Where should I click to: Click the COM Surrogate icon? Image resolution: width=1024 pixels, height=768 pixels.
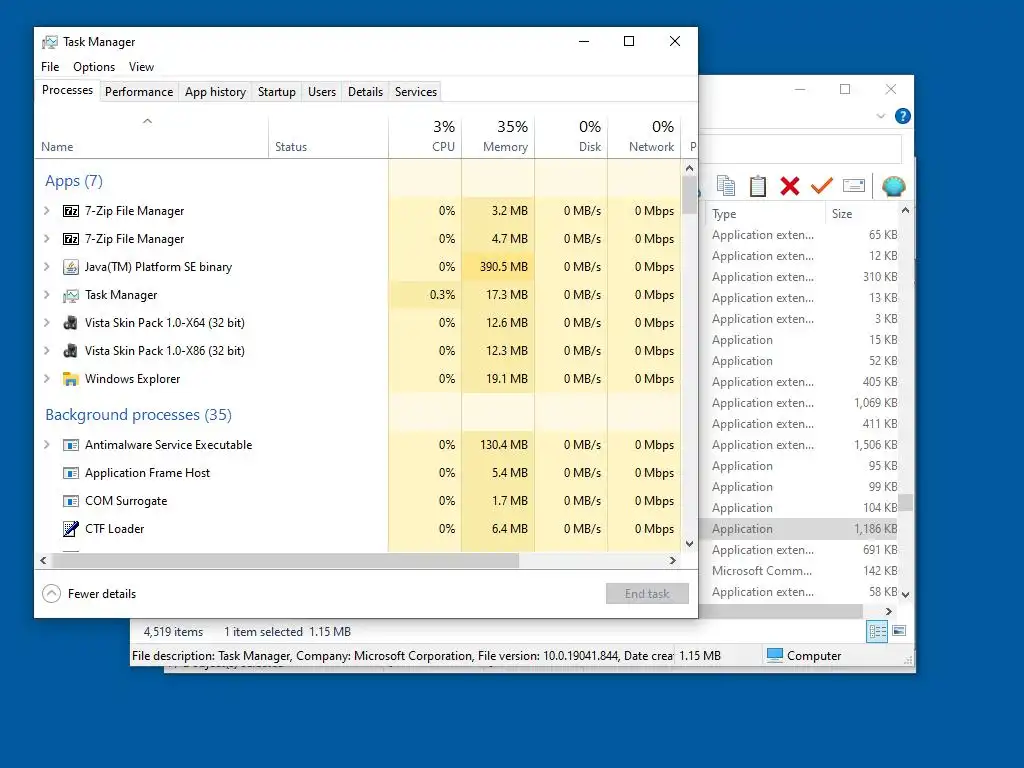(x=71, y=501)
